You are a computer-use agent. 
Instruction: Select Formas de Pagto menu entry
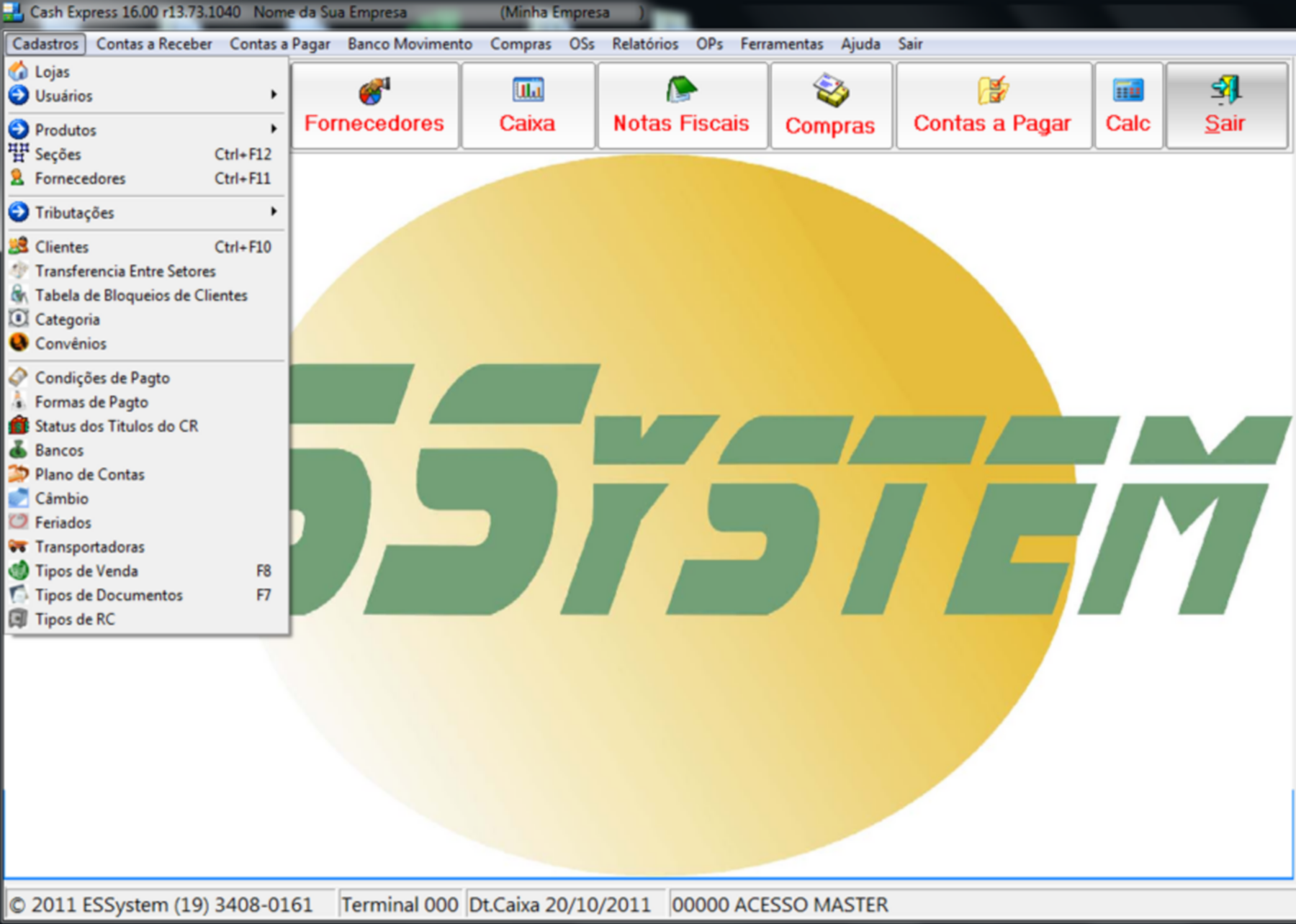(91, 402)
